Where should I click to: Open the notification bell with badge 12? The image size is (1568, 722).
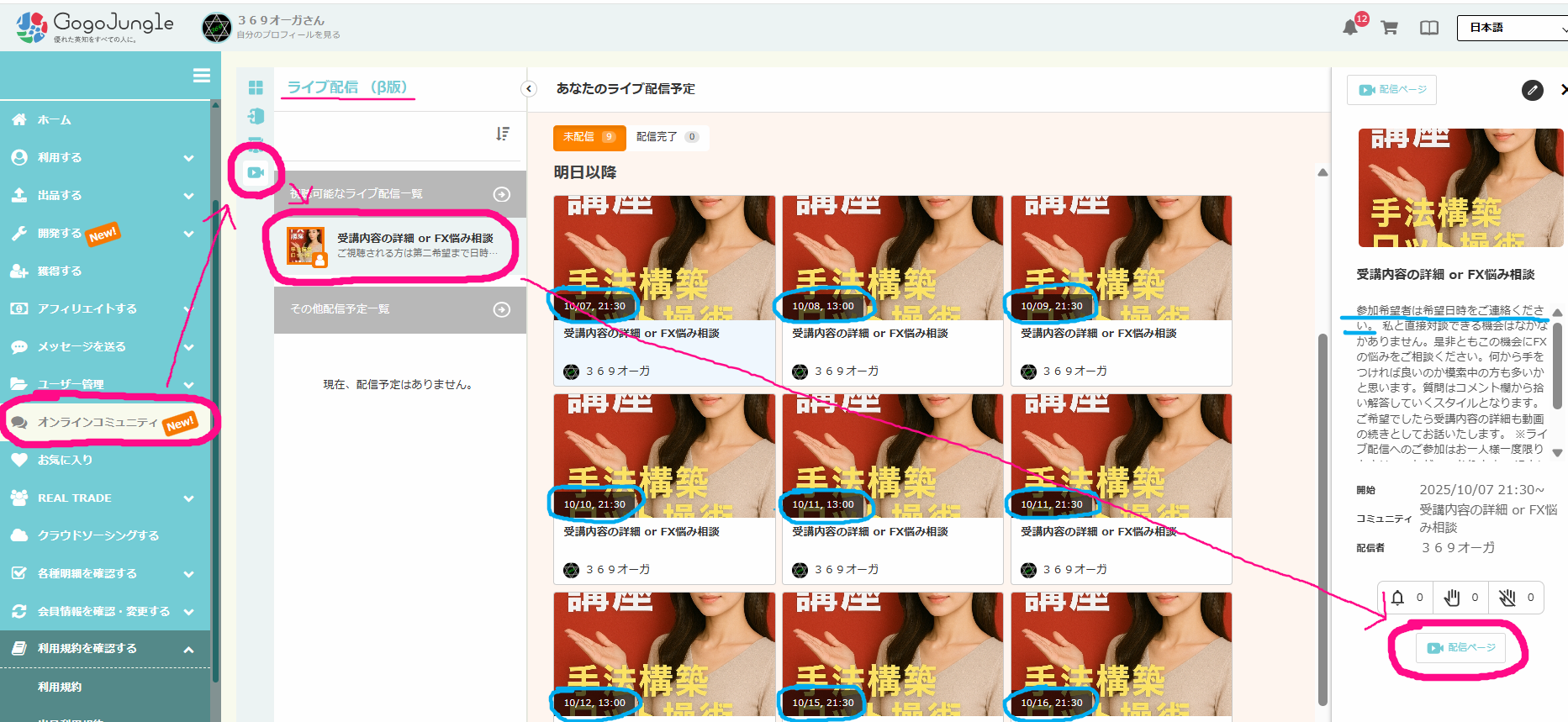[x=1350, y=28]
